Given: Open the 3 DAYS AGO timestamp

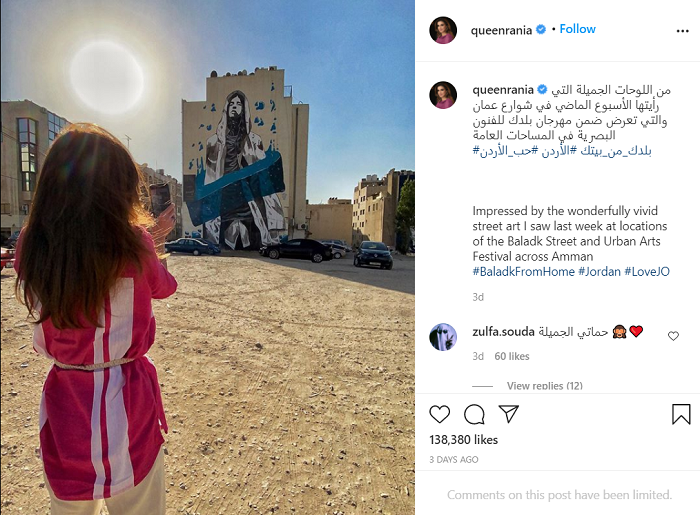Looking at the screenshot, I should pyautogui.click(x=454, y=459).
